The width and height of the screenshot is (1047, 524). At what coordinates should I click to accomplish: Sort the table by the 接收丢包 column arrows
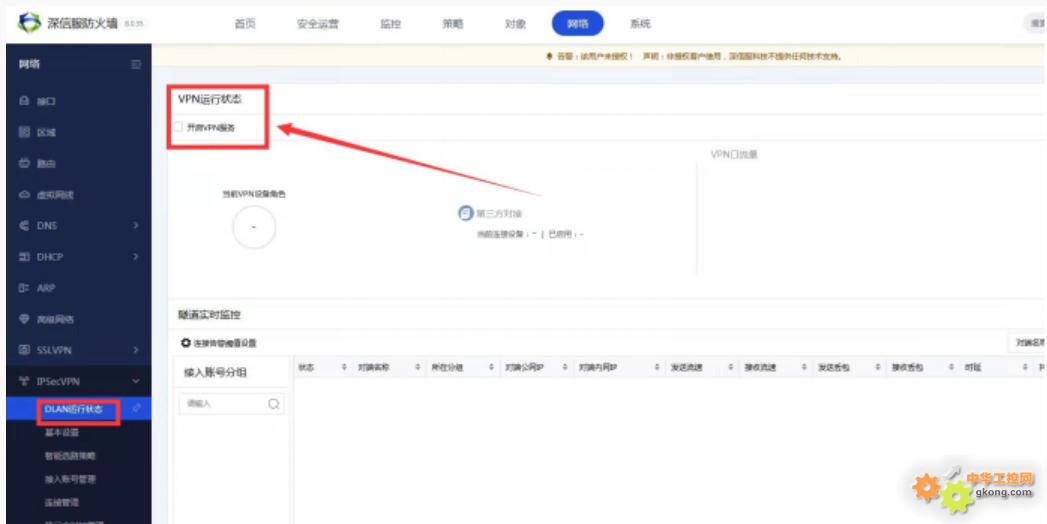click(951, 368)
